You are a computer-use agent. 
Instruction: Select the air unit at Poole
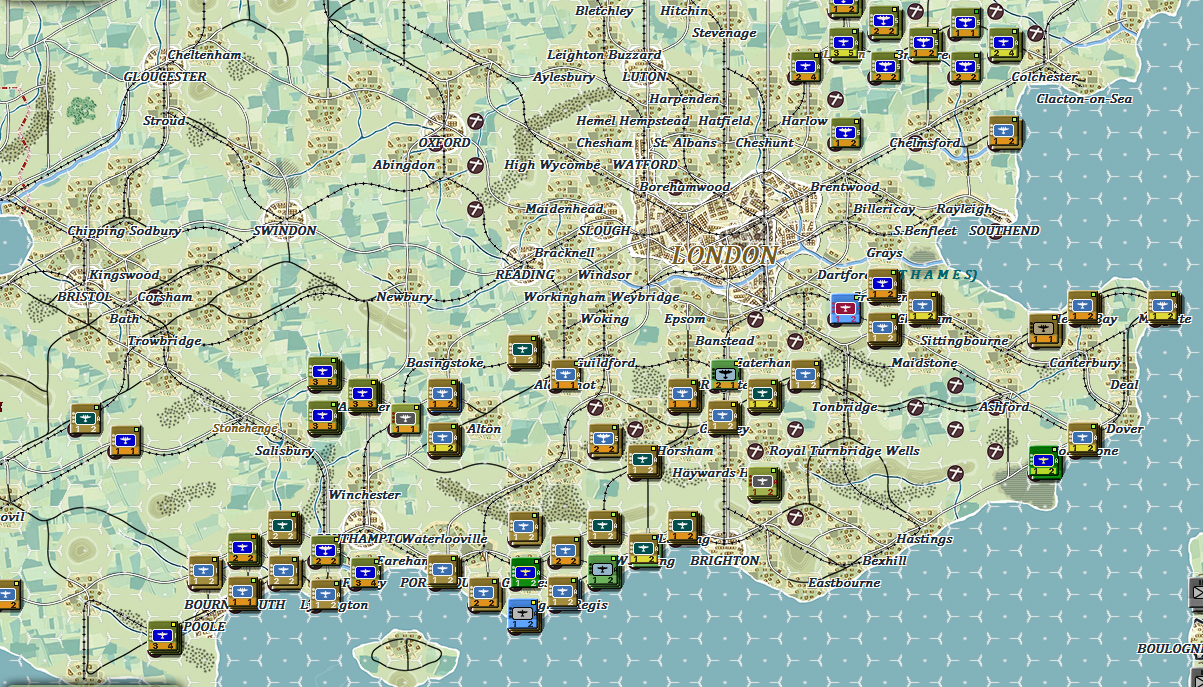[164, 637]
